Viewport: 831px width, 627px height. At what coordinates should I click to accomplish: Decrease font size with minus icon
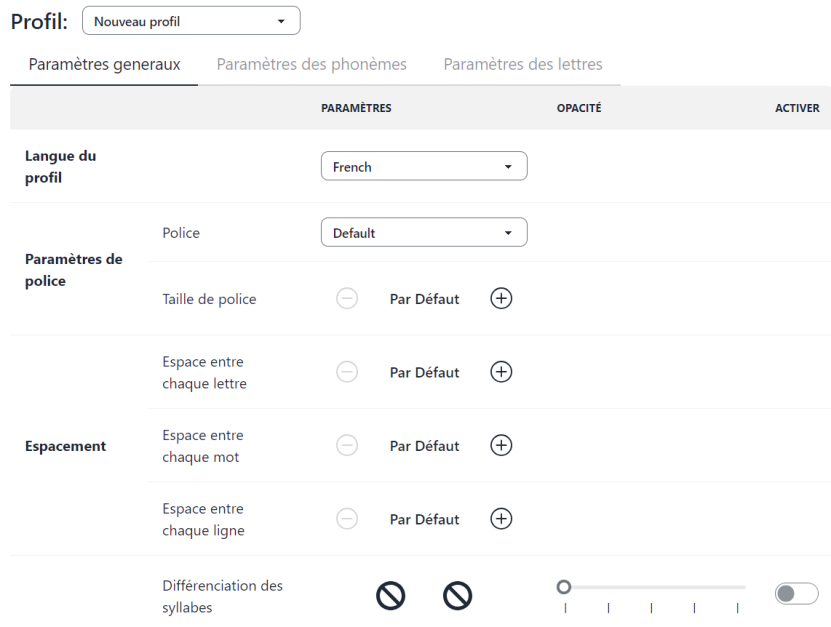[x=347, y=299]
